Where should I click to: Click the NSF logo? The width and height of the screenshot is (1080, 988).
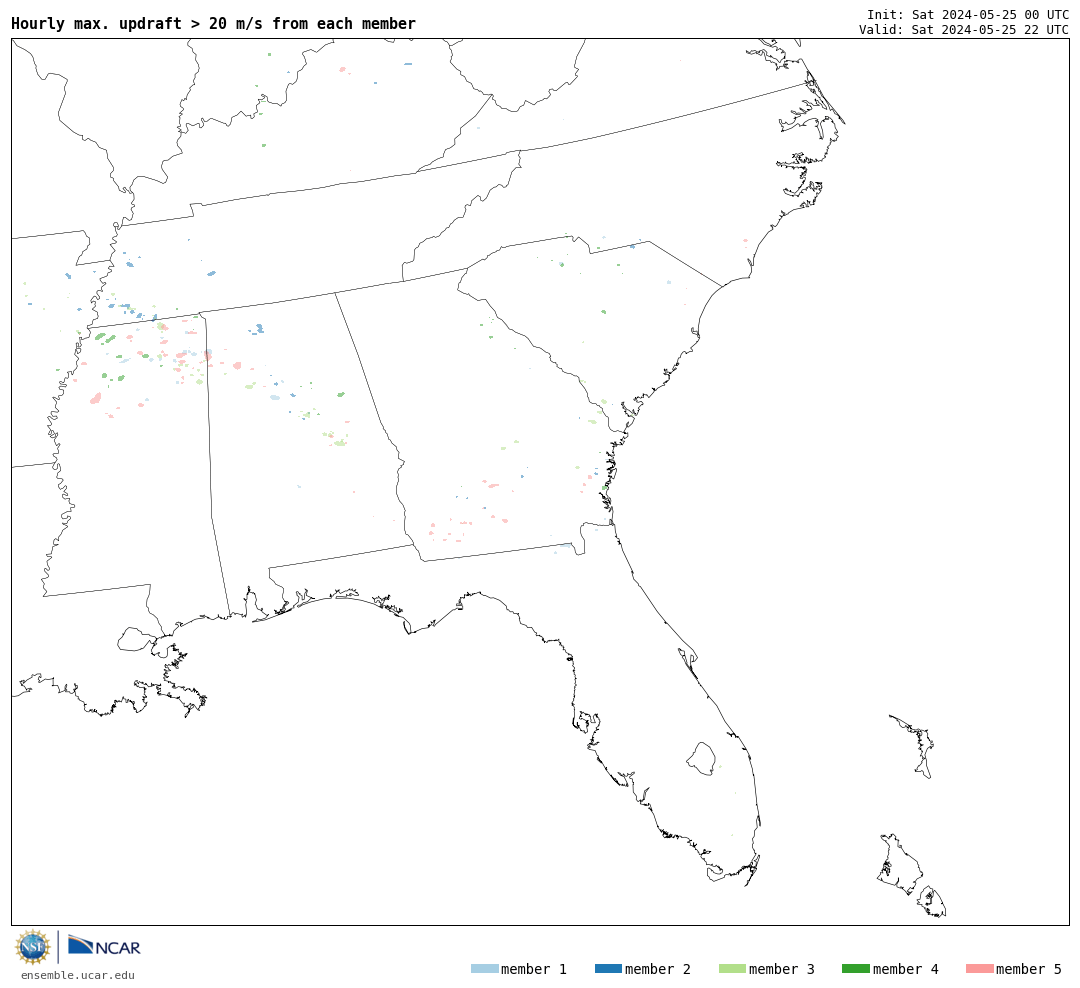click(x=32, y=947)
